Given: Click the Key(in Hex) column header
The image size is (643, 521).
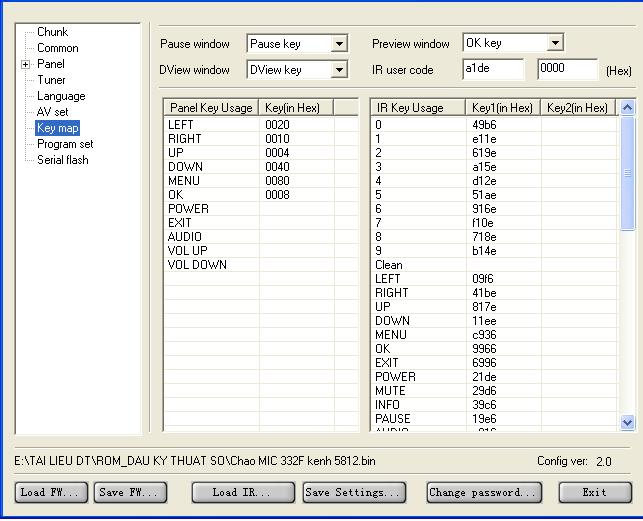Looking at the screenshot, I should tap(296, 108).
